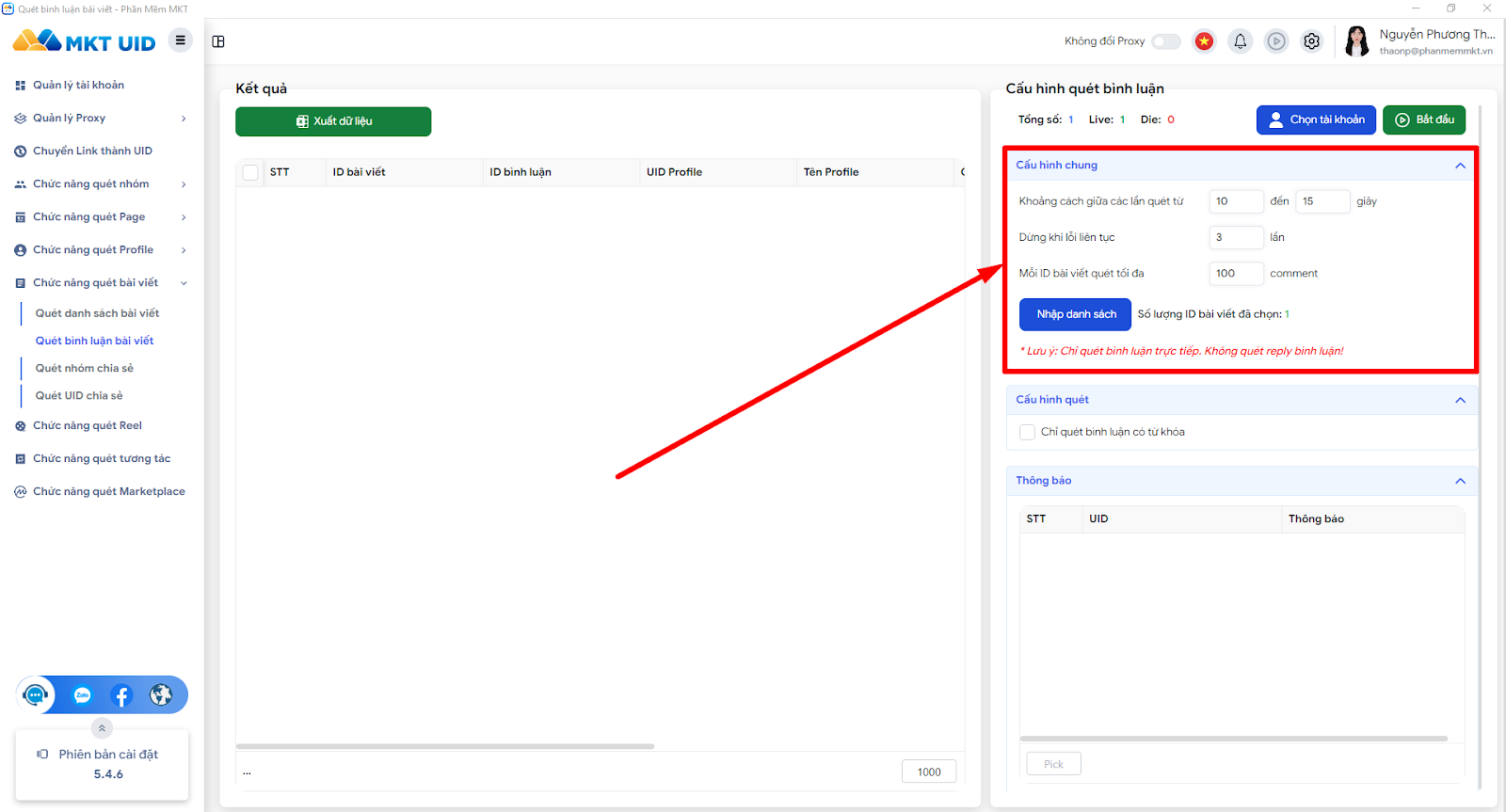
Task: Expand Chức năng quét Page submenu arrow
Action: point(184,217)
